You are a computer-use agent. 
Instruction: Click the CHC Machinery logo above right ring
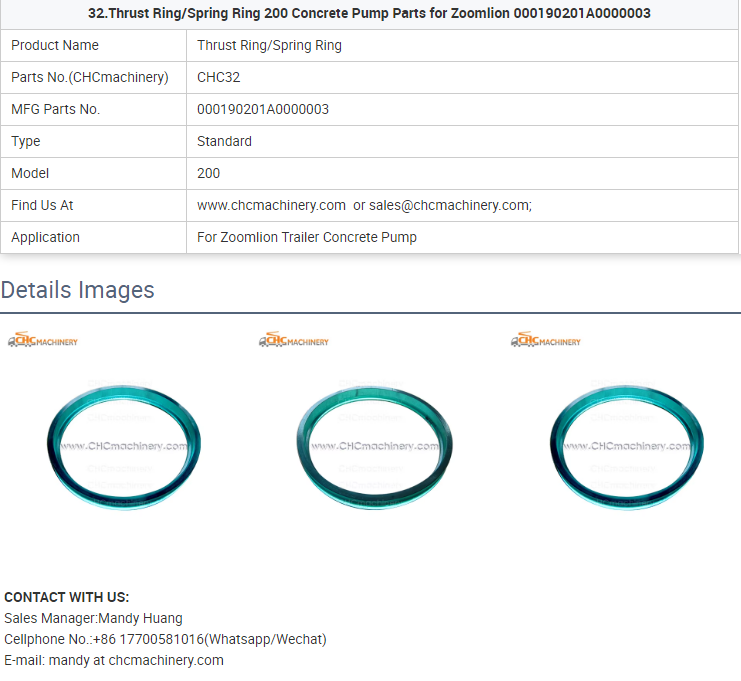click(546, 341)
